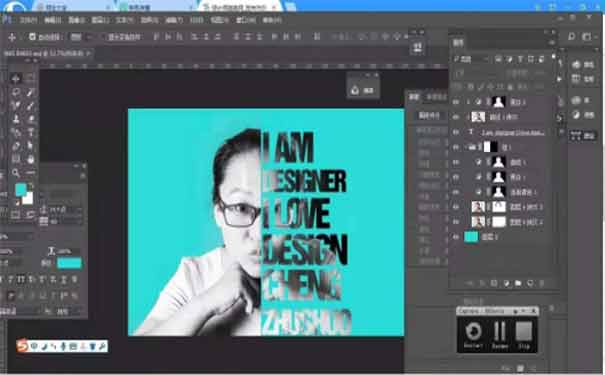Viewport: 605px width, 375px height.
Task: Click the cyan foreground color swatch
Action: (x=20, y=189)
